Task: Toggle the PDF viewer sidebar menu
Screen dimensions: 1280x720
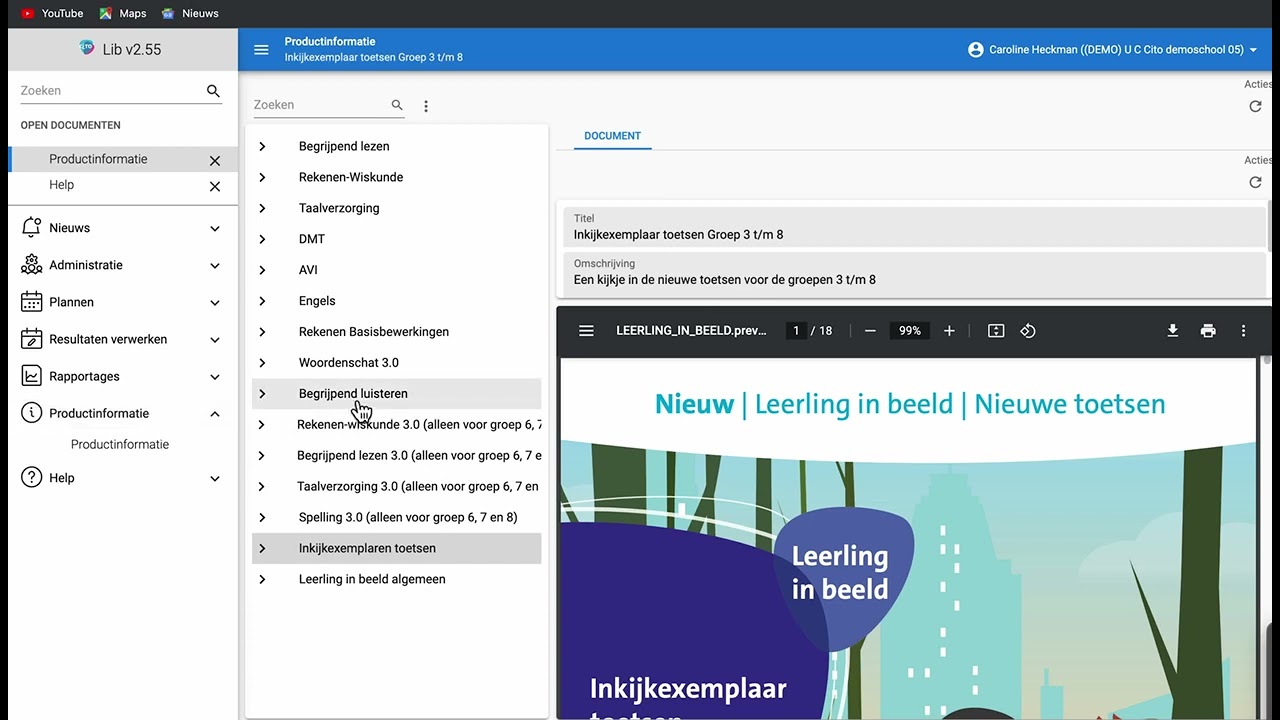Action: pyautogui.click(x=587, y=331)
